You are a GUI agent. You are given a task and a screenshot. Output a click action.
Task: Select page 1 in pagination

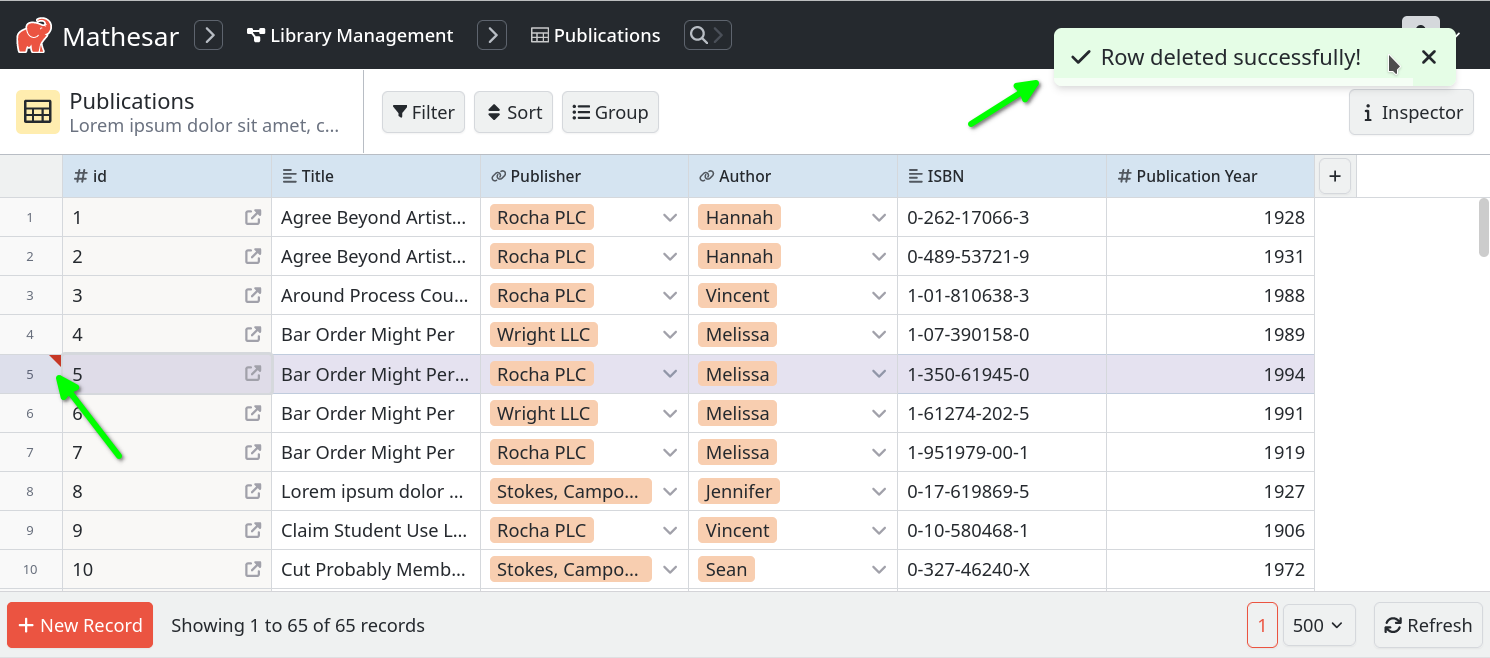pyautogui.click(x=1262, y=625)
